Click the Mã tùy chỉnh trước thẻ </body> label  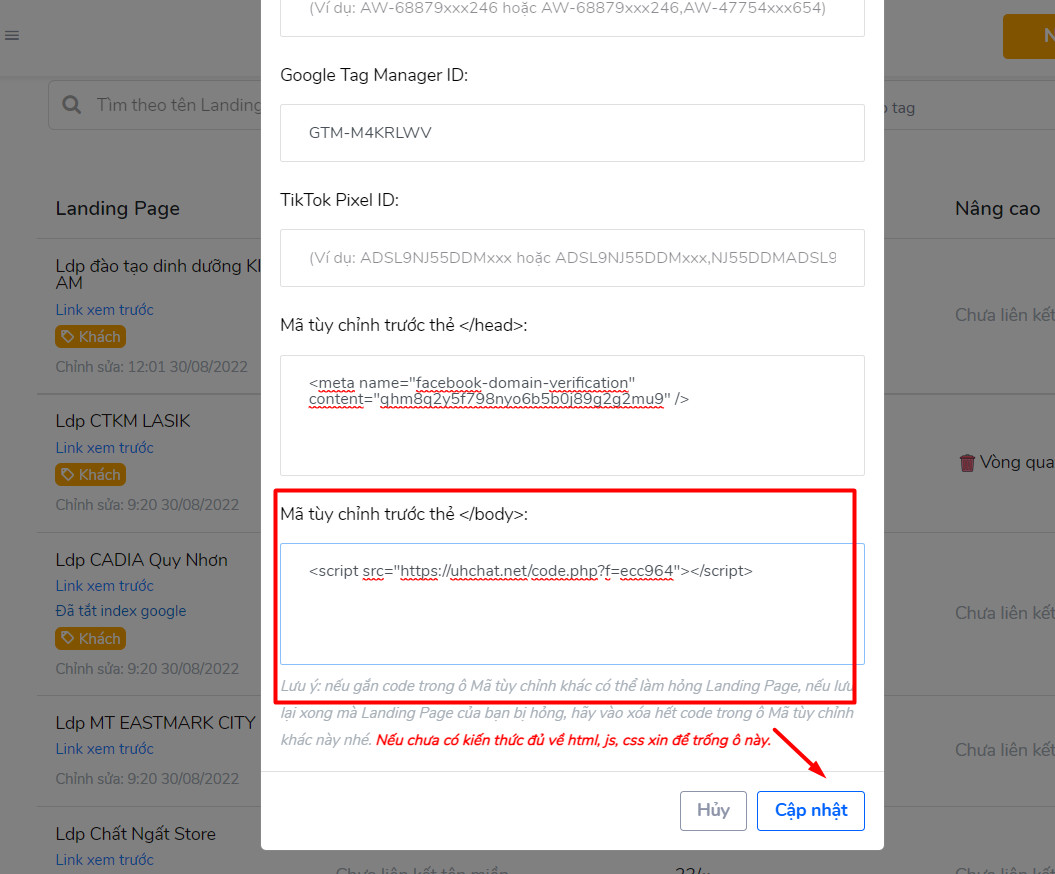404,514
